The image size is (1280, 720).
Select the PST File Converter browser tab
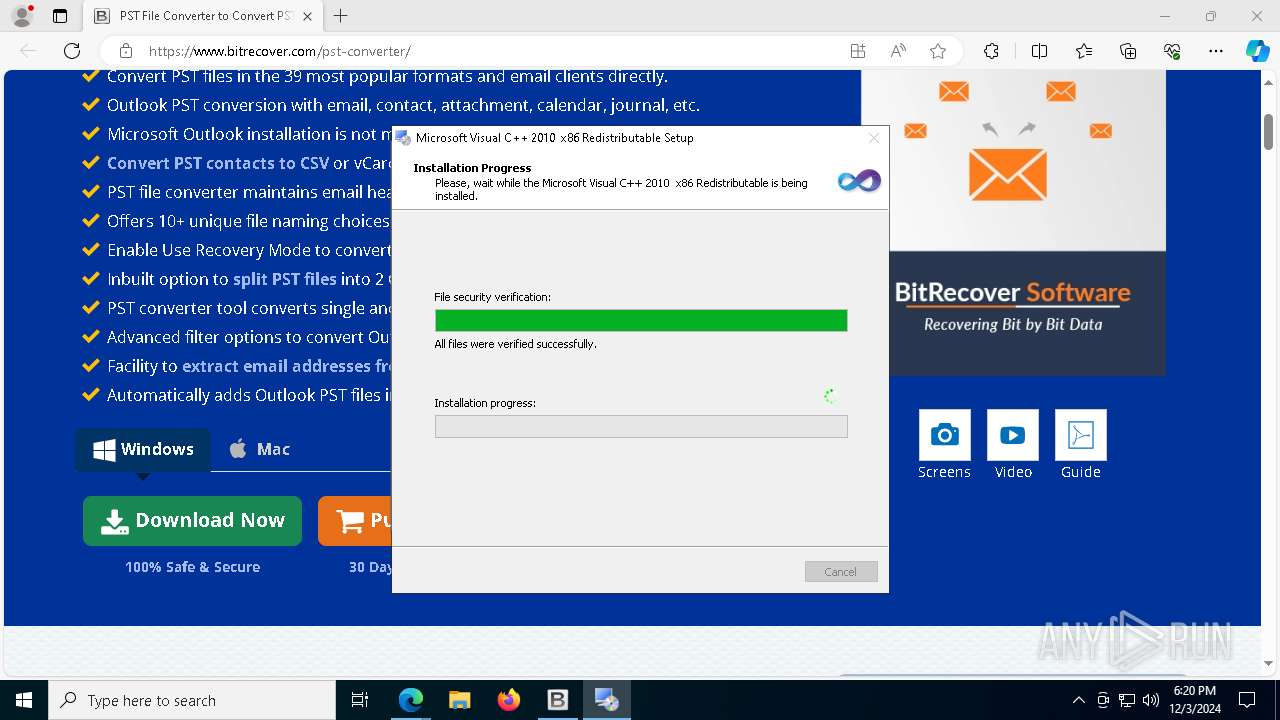tap(202, 17)
